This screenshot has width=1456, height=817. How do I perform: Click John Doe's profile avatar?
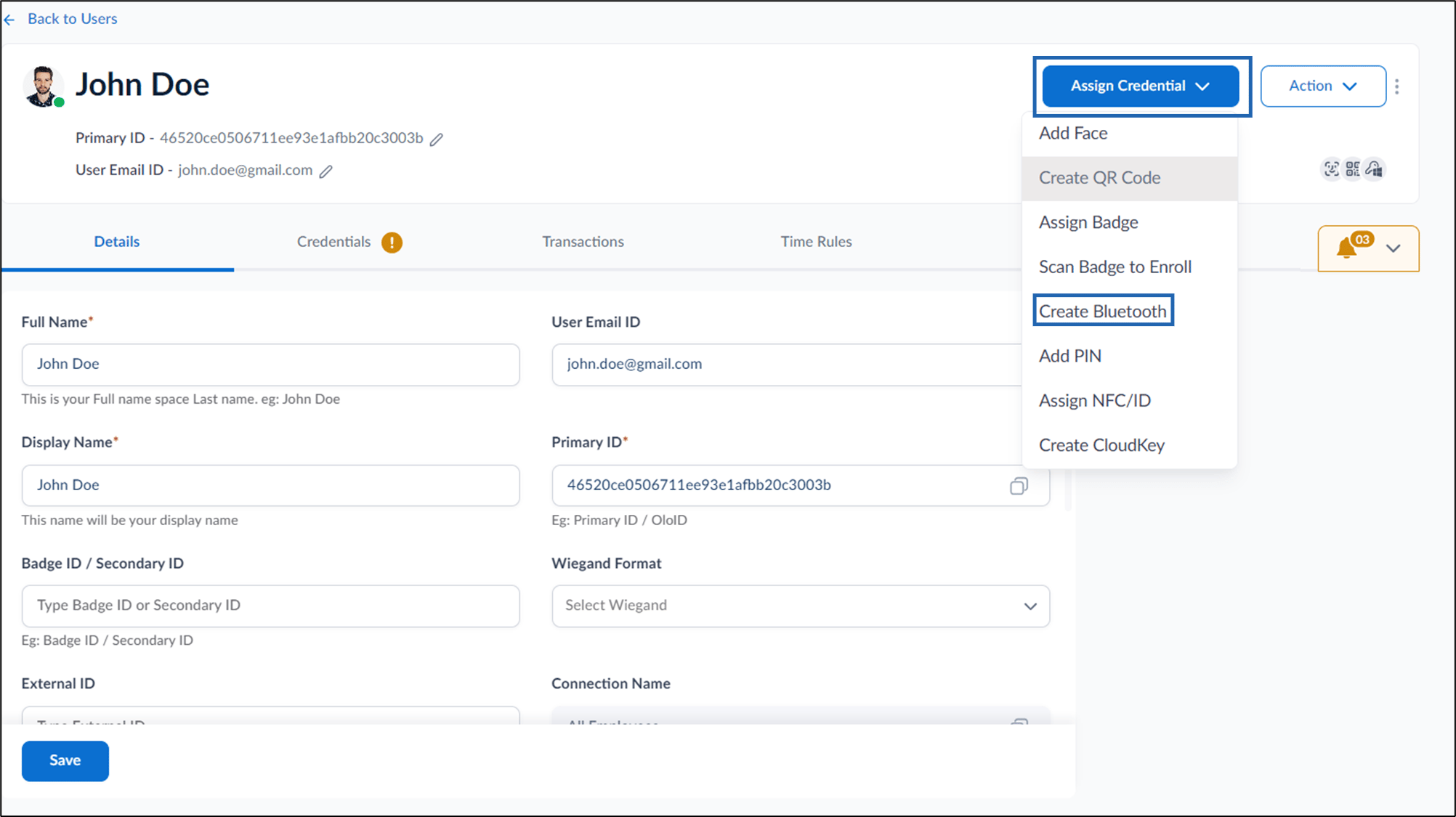pos(43,86)
